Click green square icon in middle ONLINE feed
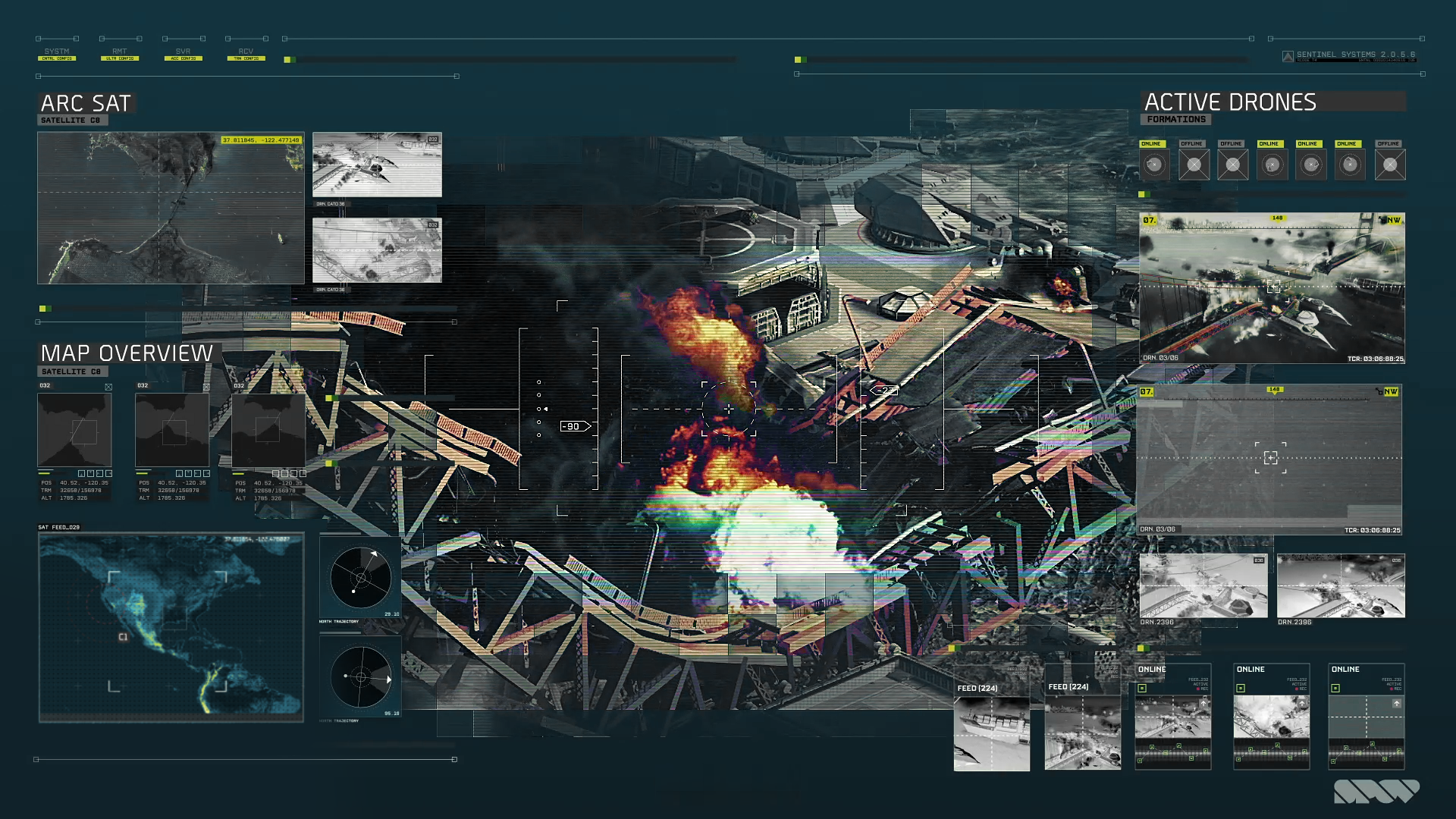Screen dimensions: 1456x819 click(x=1241, y=689)
